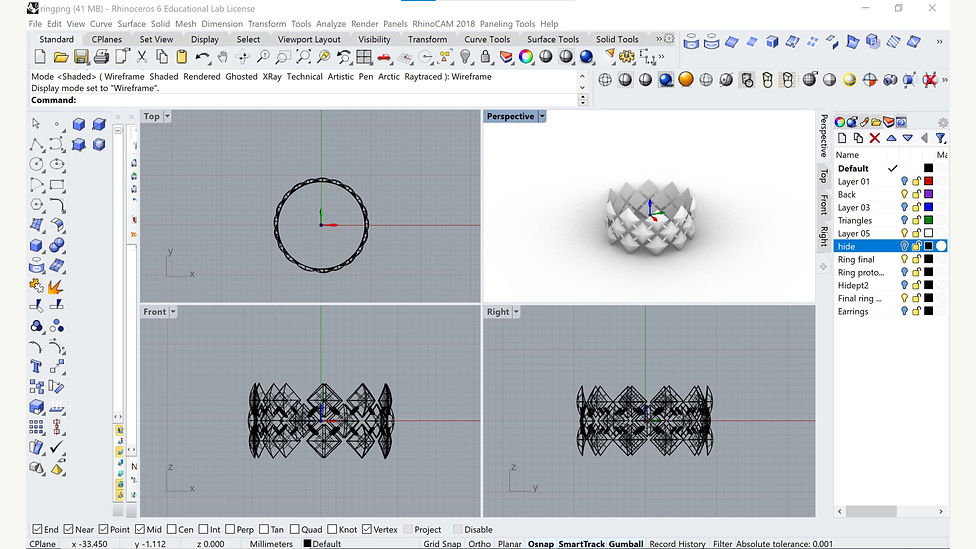Click the red color swatch of Layer 01
The height and width of the screenshot is (549, 976).
click(928, 181)
